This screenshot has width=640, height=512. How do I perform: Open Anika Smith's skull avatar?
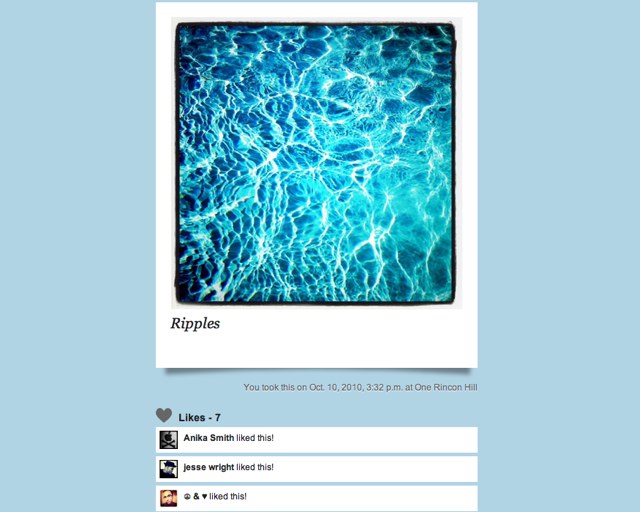pyautogui.click(x=168, y=440)
